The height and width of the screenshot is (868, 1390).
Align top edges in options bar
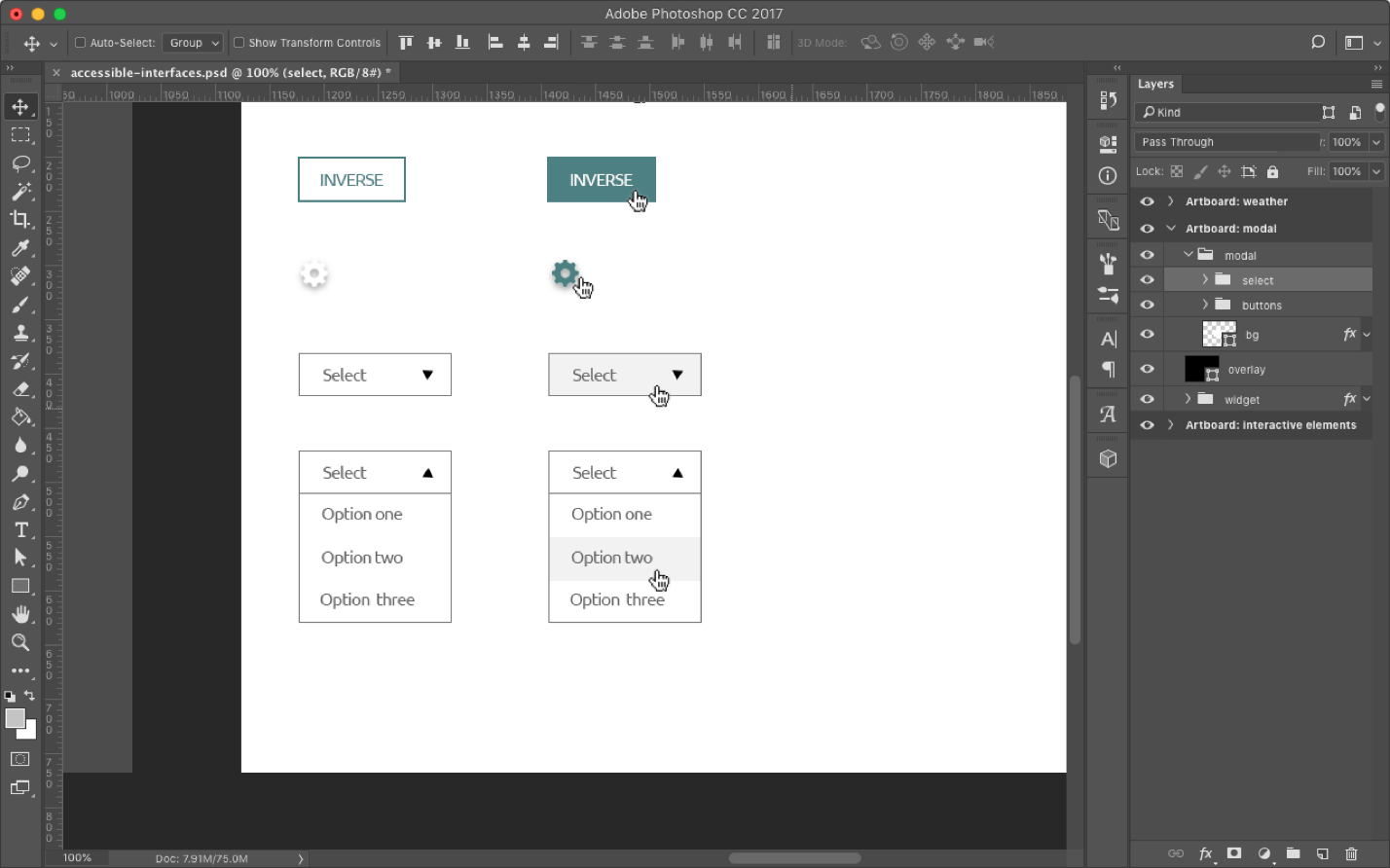coord(406,43)
